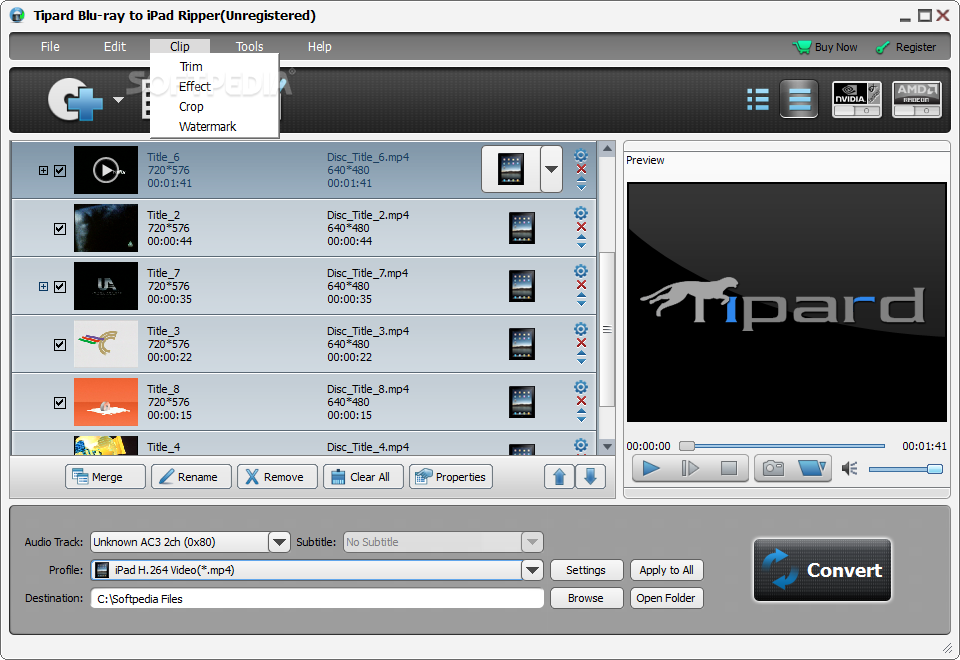Choose Crop from Clip menu
This screenshot has height=660, width=960.
tap(191, 107)
